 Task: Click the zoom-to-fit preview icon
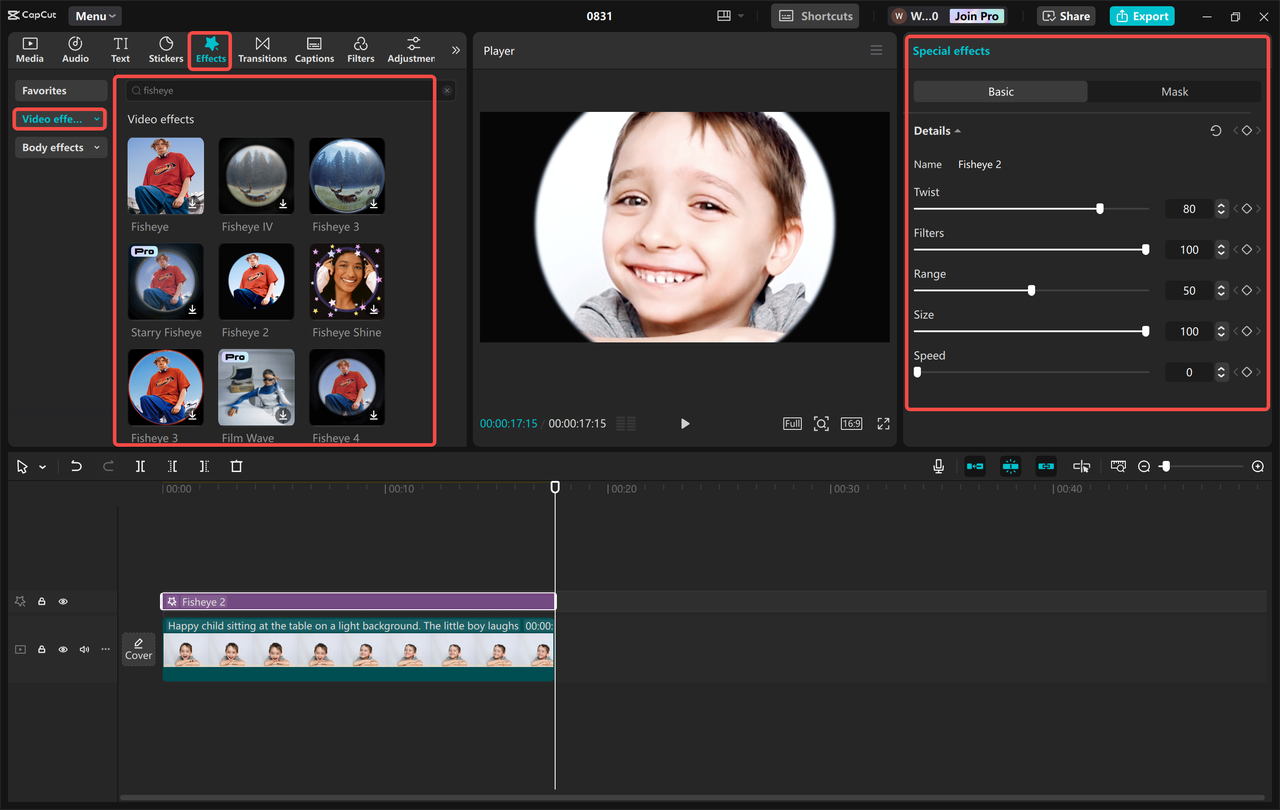coord(821,424)
